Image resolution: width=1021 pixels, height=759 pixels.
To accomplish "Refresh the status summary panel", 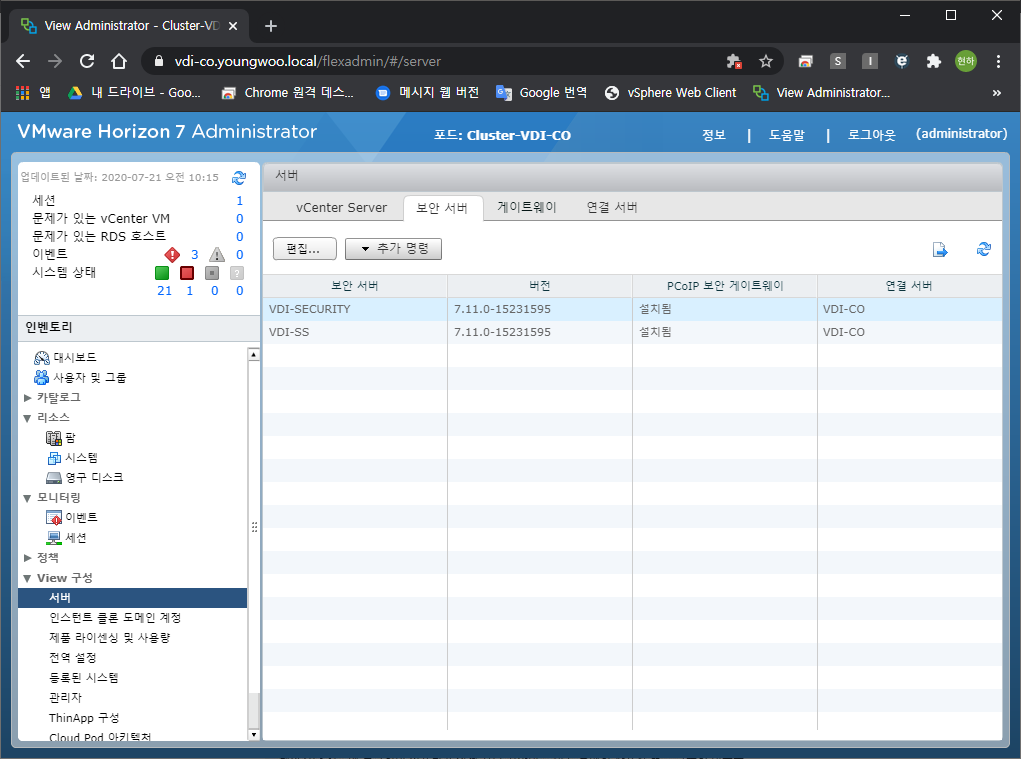I will (x=239, y=177).
